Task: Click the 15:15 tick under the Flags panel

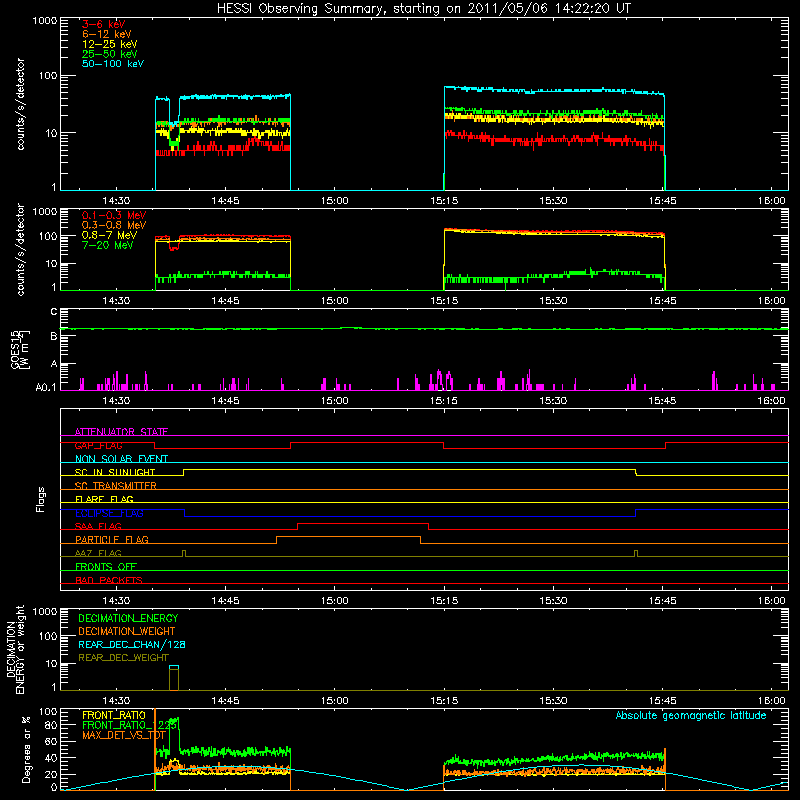Action: click(x=444, y=601)
